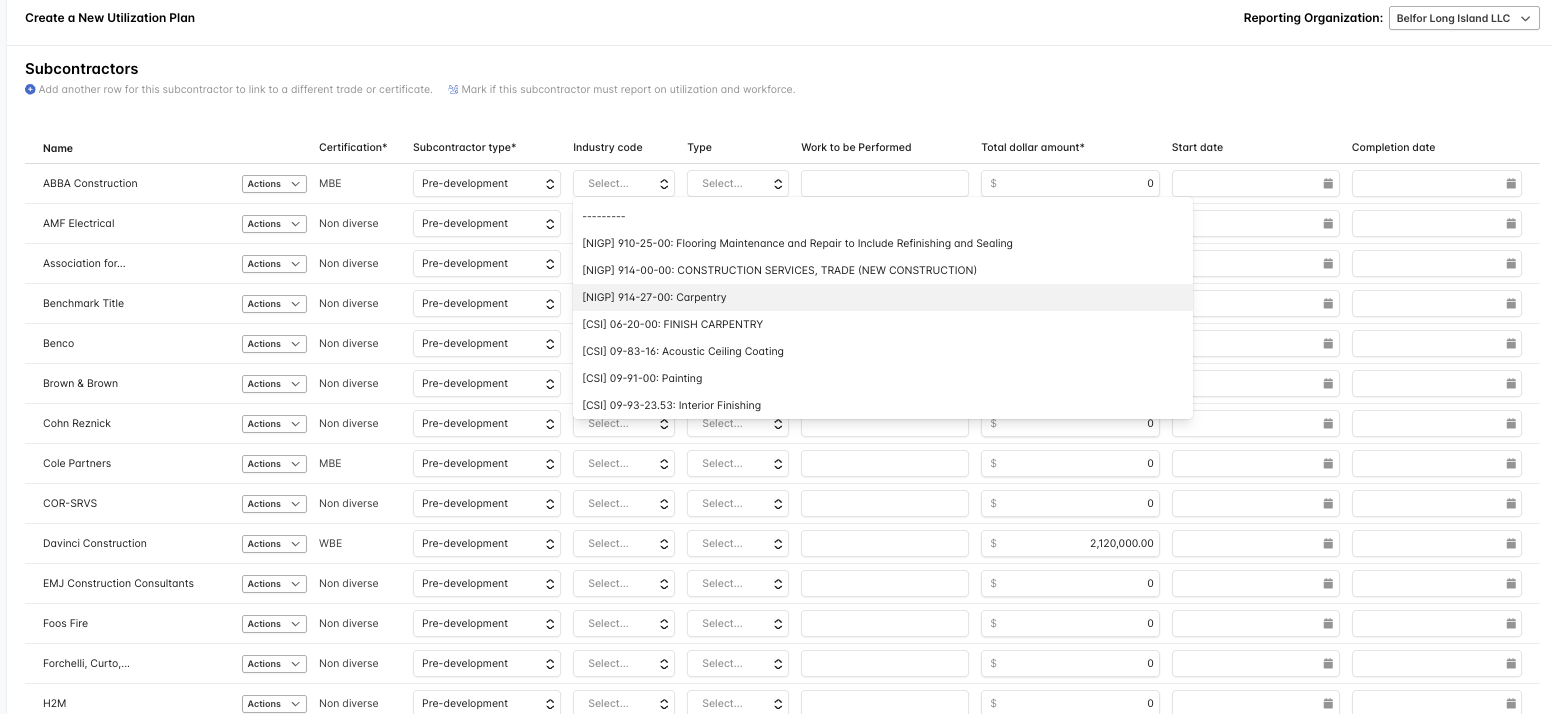Image resolution: width=1552 pixels, height=714 pixels.
Task: Open calendar icon in Benchmark Title start date
Action: click(1328, 304)
